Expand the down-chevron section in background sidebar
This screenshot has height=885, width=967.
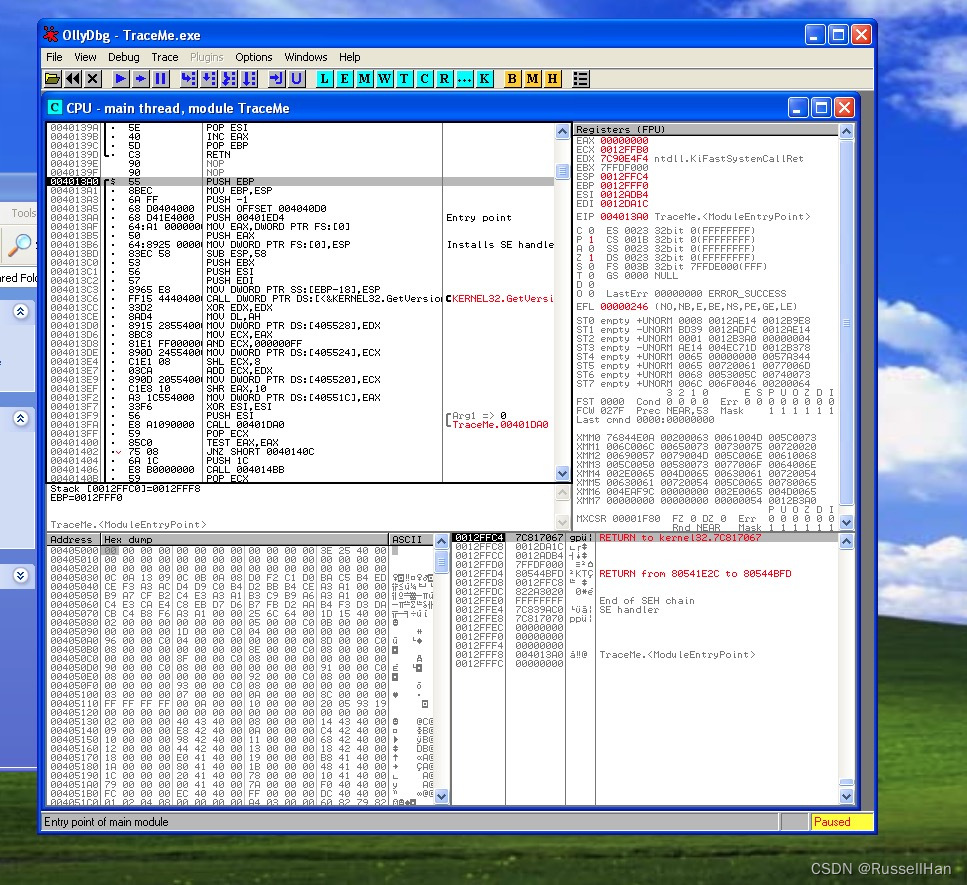[x=20, y=575]
